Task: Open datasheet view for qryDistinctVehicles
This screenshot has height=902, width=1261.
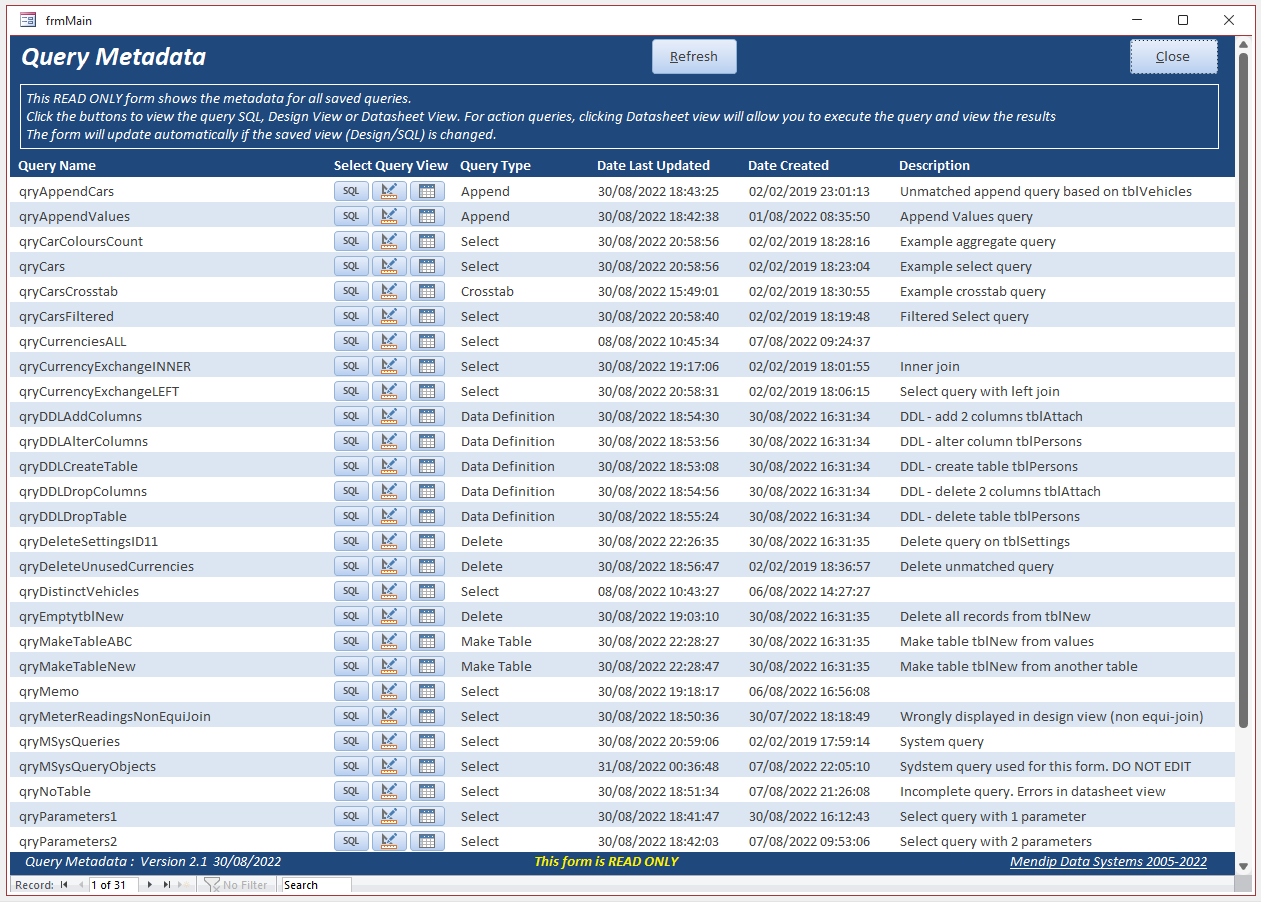Action: 427,591
